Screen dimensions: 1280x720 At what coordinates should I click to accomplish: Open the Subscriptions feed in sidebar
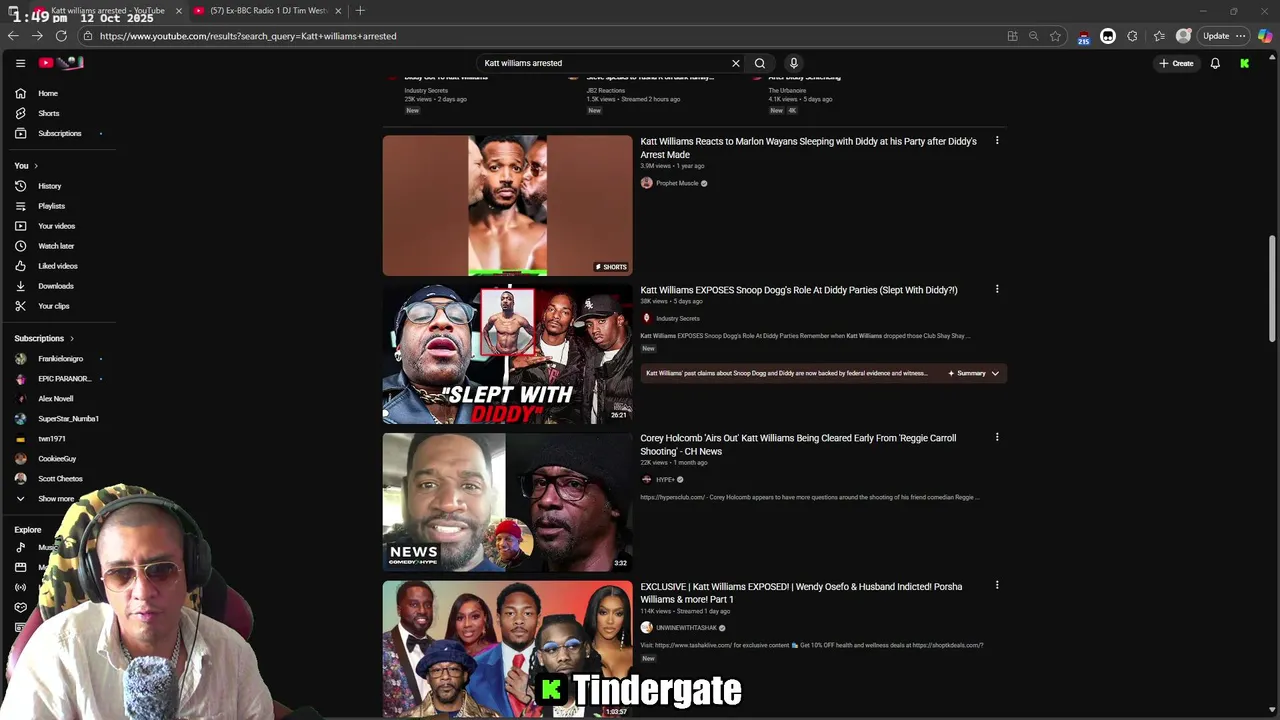click(58, 133)
